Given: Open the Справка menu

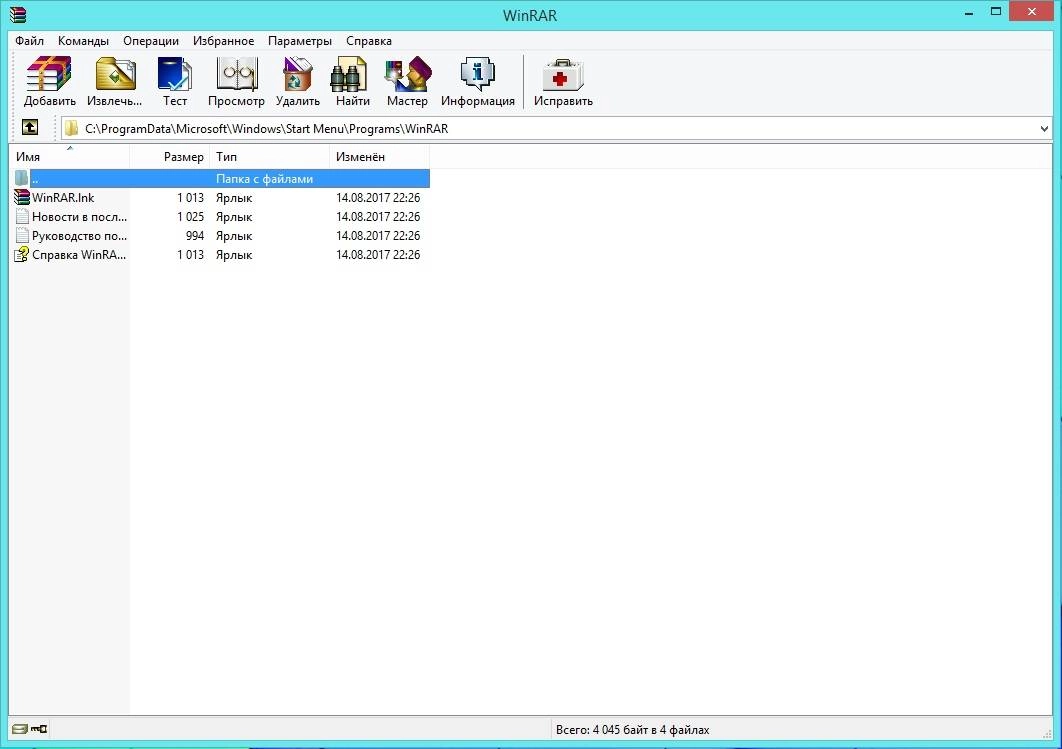Looking at the screenshot, I should coord(368,41).
